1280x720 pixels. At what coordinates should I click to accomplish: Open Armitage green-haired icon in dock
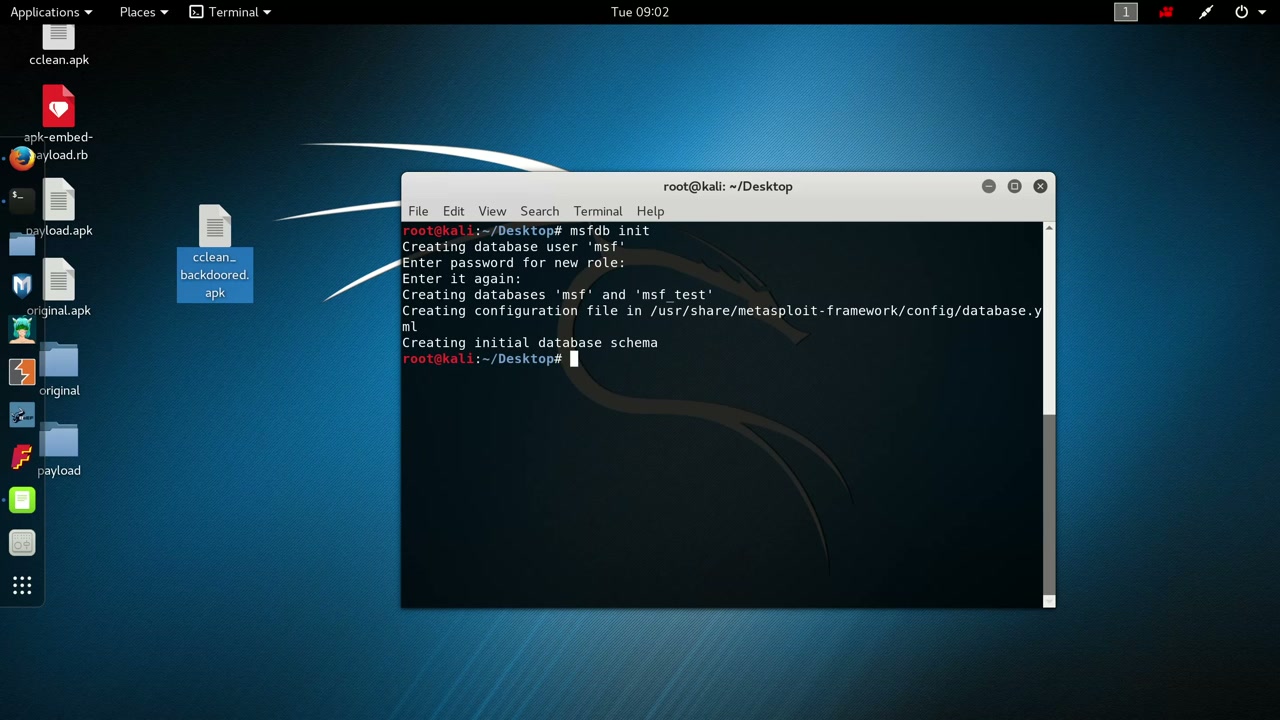[22, 329]
